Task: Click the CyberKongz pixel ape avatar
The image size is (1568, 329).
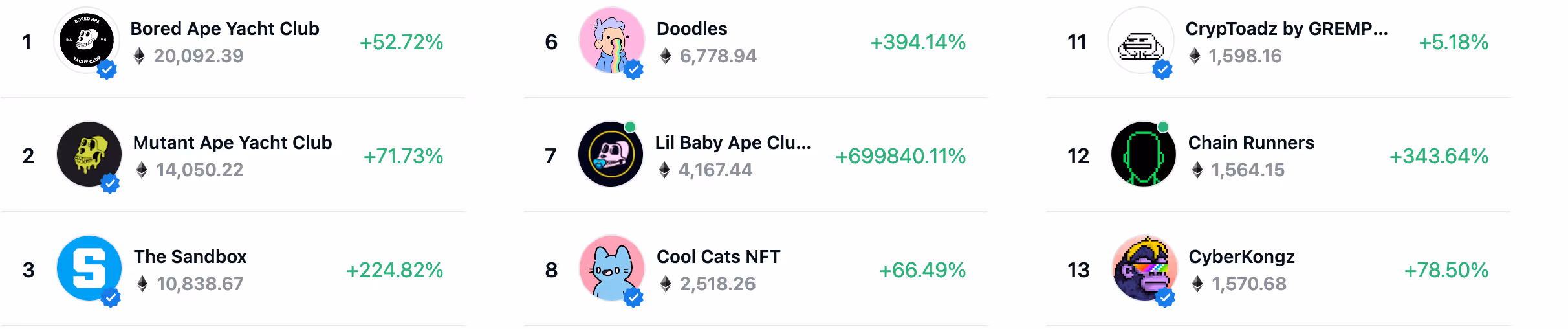Action: (1144, 269)
